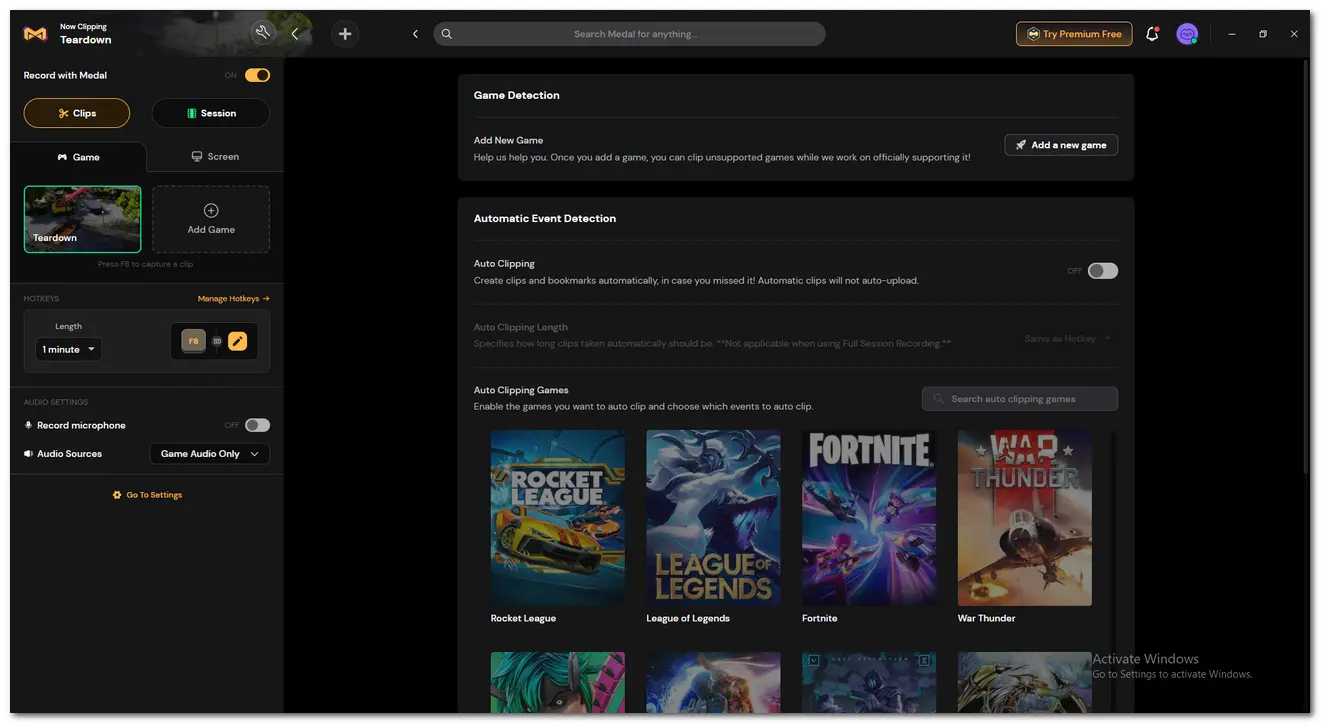This screenshot has height=724, width=1321.
Task: Click the plus create button
Action: [345, 34]
